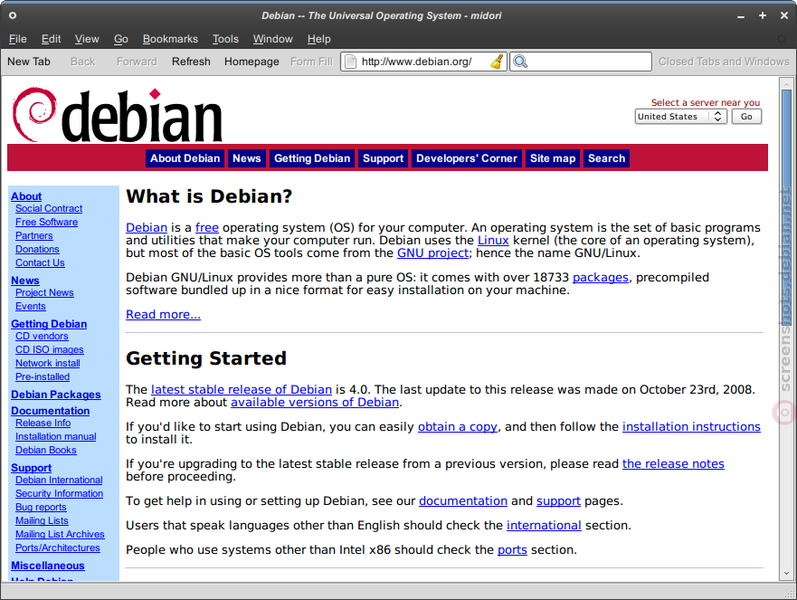Open Developers' Corner in the nav bar
Image resolution: width=797 pixels, height=600 pixels.
click(x=467, y=158)
